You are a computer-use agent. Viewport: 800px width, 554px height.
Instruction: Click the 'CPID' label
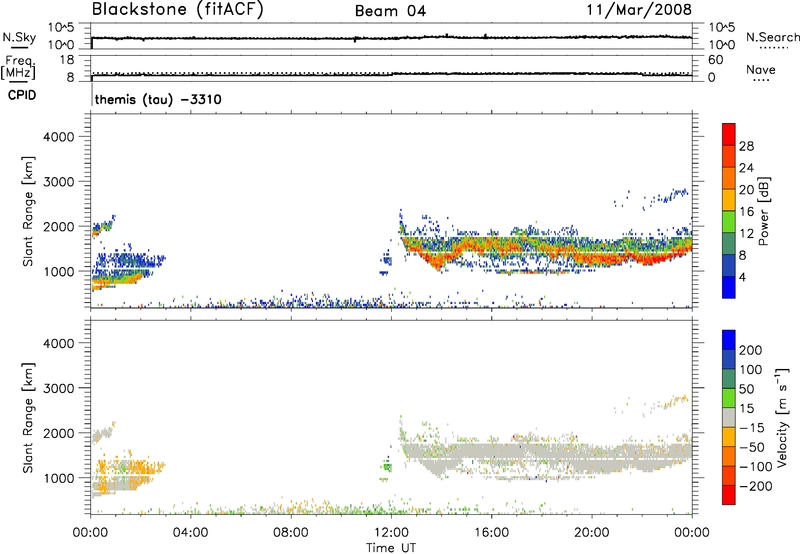pos(22,95)
